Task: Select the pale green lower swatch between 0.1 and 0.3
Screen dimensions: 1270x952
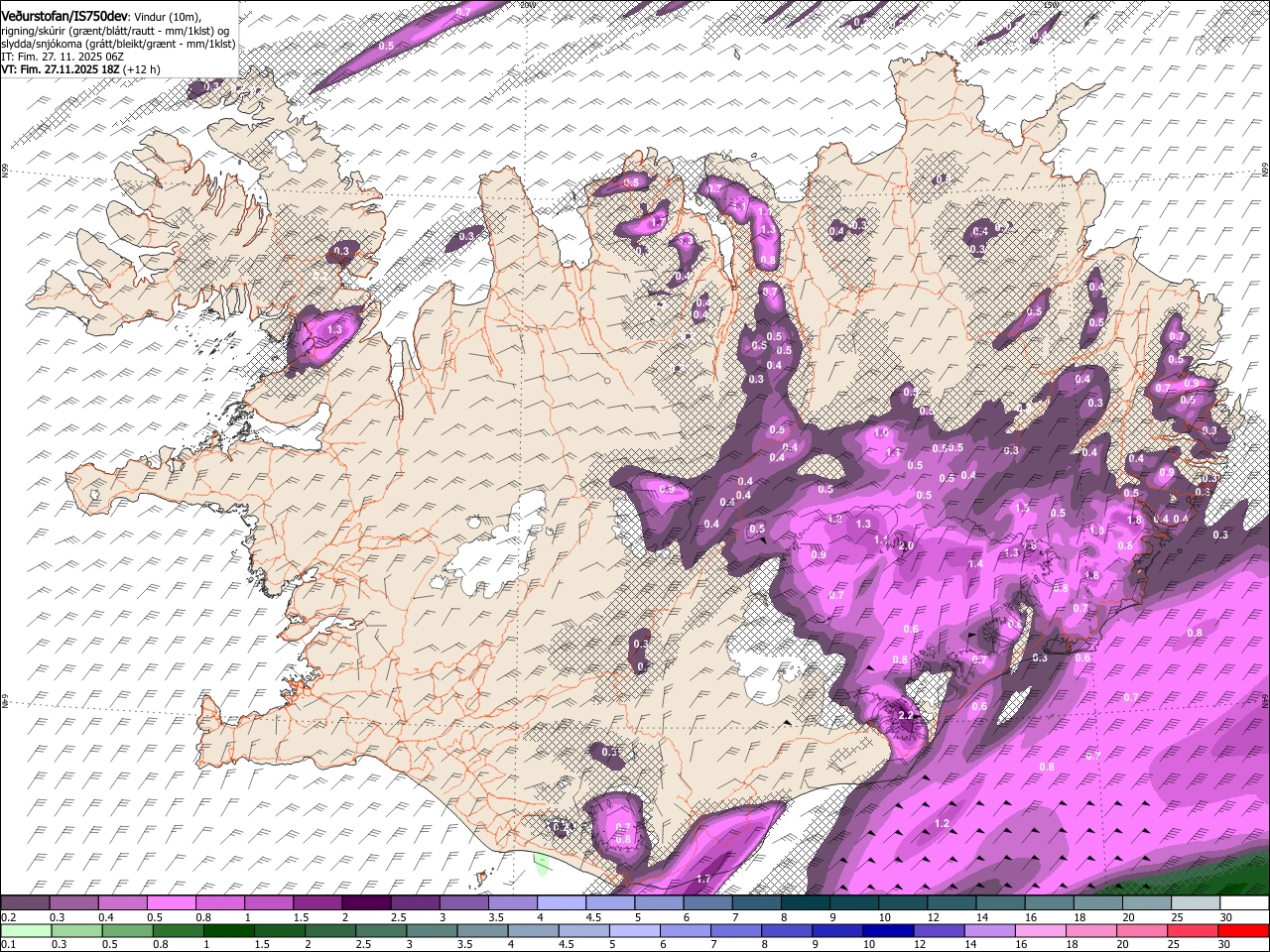Action: tap(25, 931)
